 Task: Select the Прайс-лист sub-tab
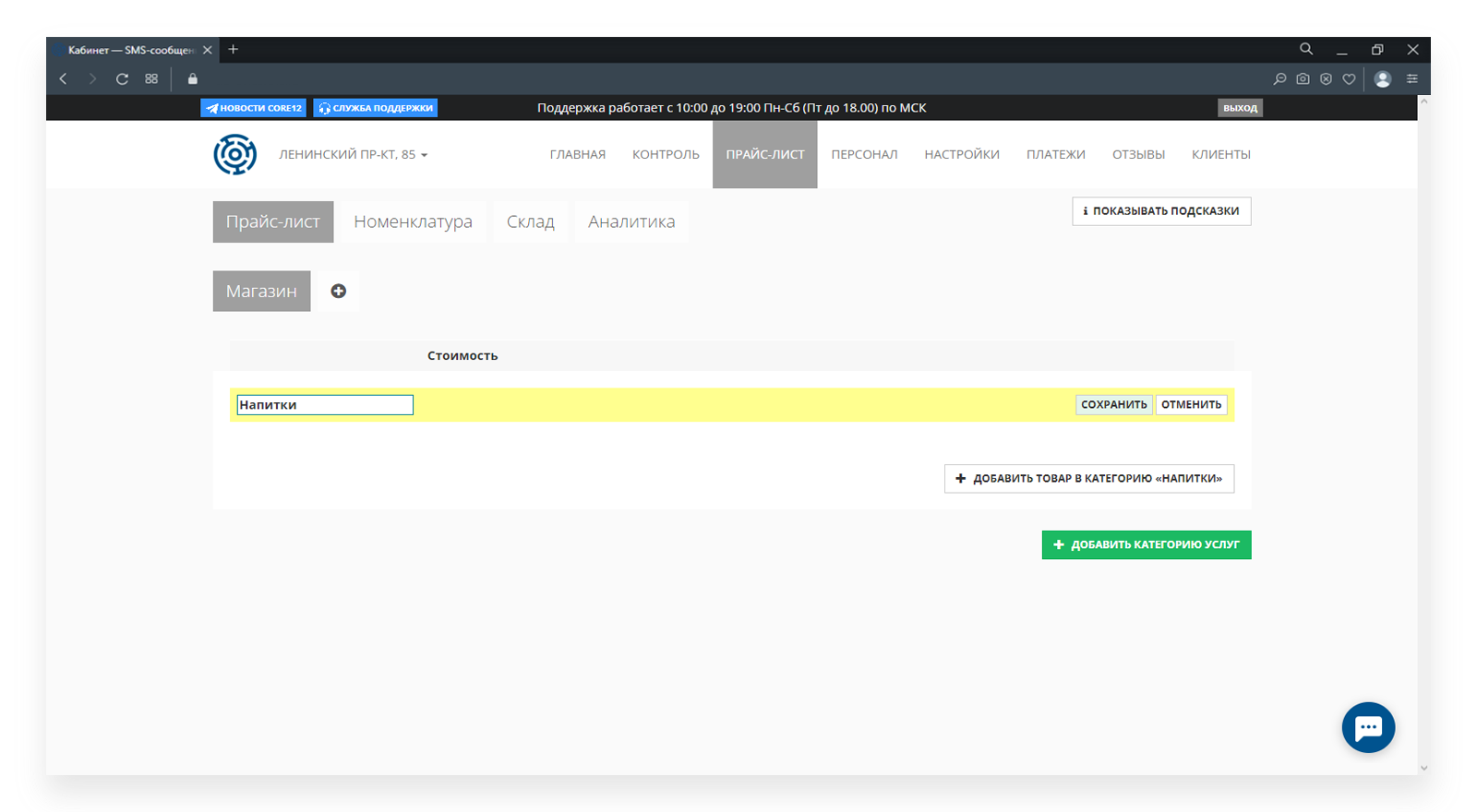[x=273, y=222]
